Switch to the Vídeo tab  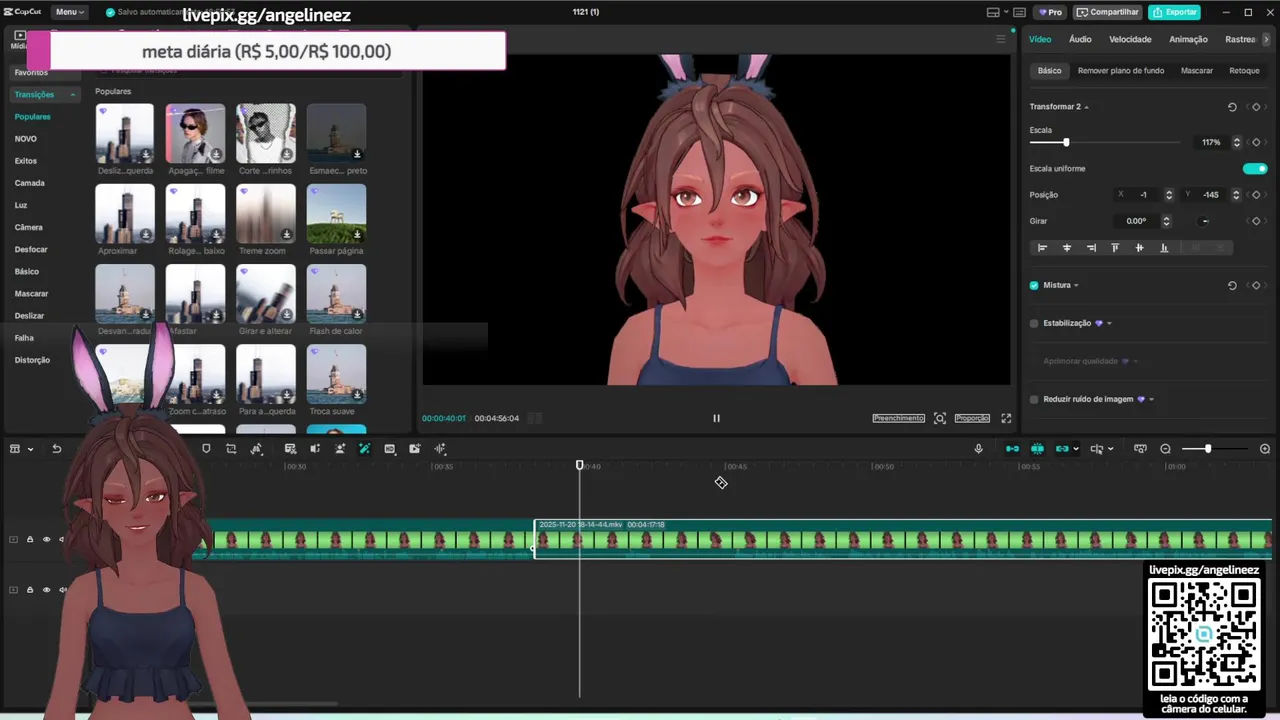click(x=1040, y=39)
